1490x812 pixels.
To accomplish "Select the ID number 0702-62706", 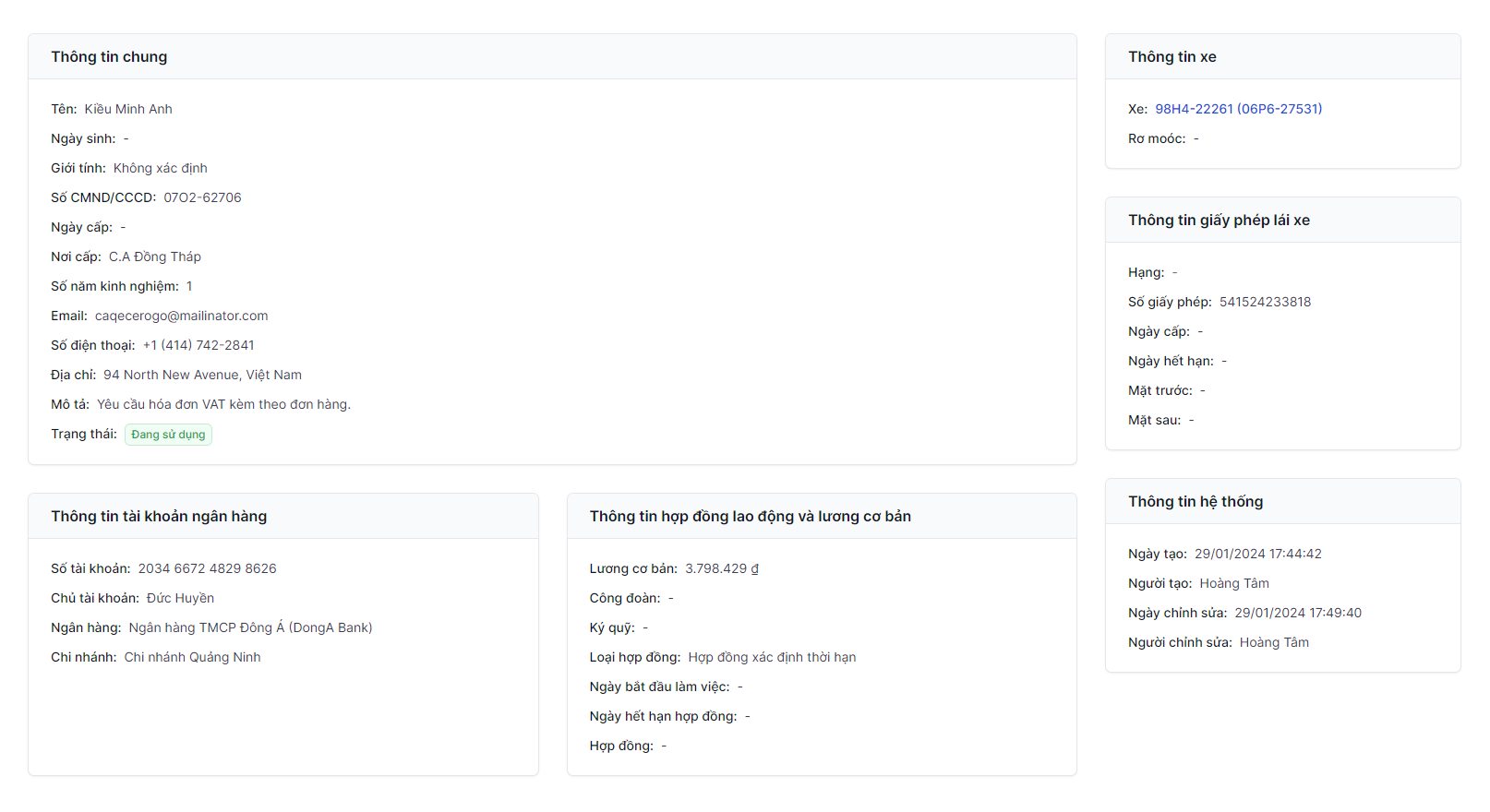I will [x=202, y=197].
